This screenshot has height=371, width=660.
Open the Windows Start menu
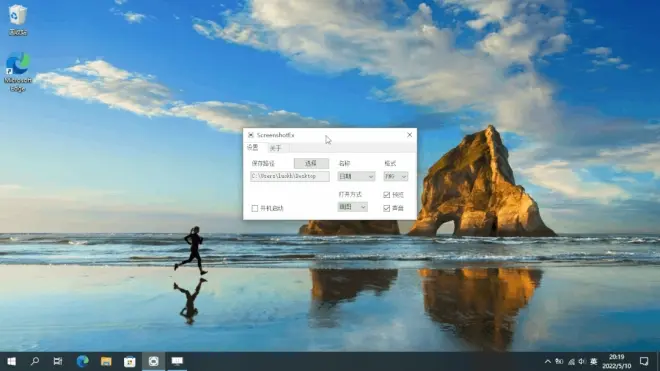11,361
